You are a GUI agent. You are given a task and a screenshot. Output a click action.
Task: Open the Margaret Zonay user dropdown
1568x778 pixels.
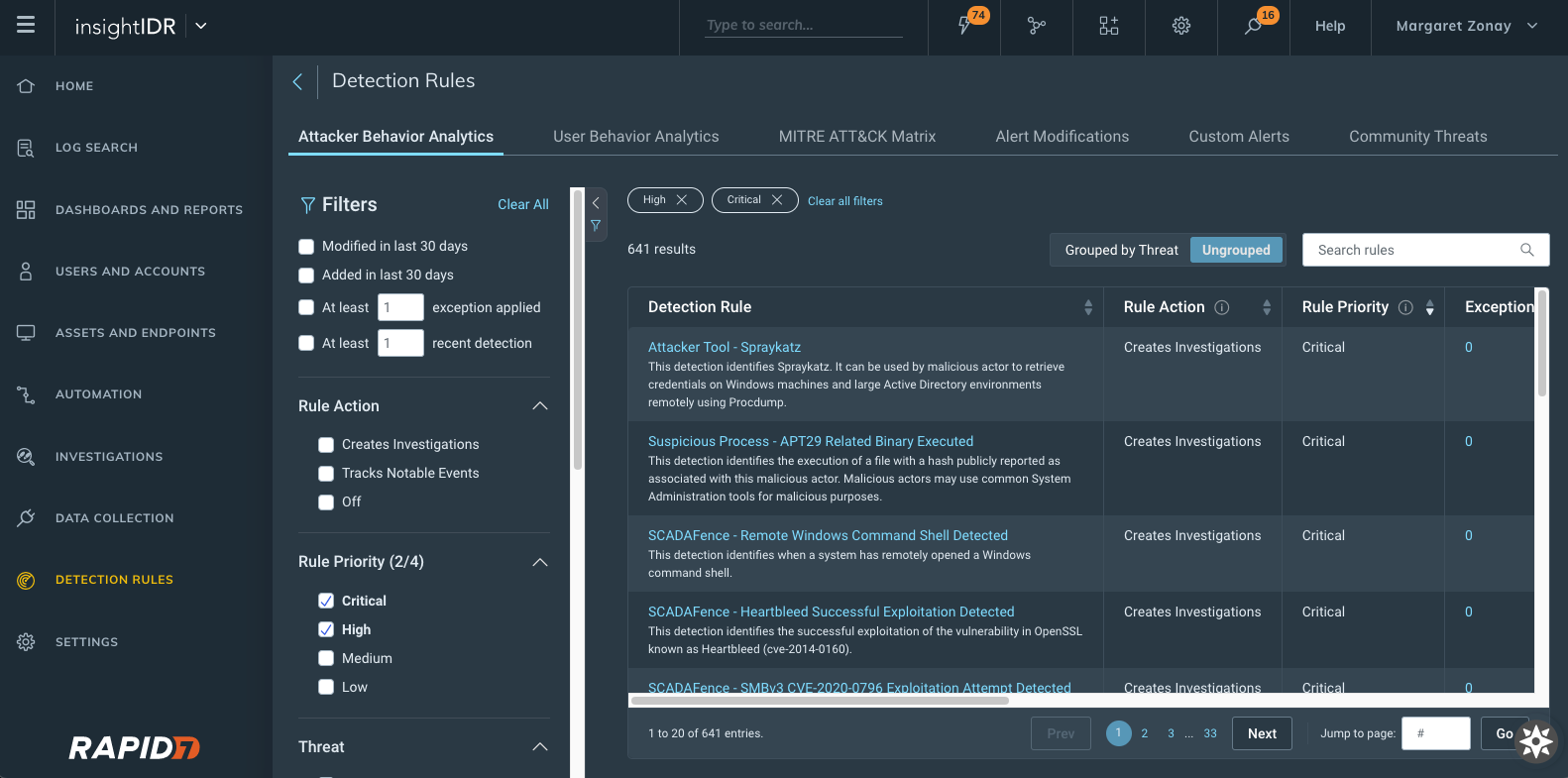coord(1466,26)
